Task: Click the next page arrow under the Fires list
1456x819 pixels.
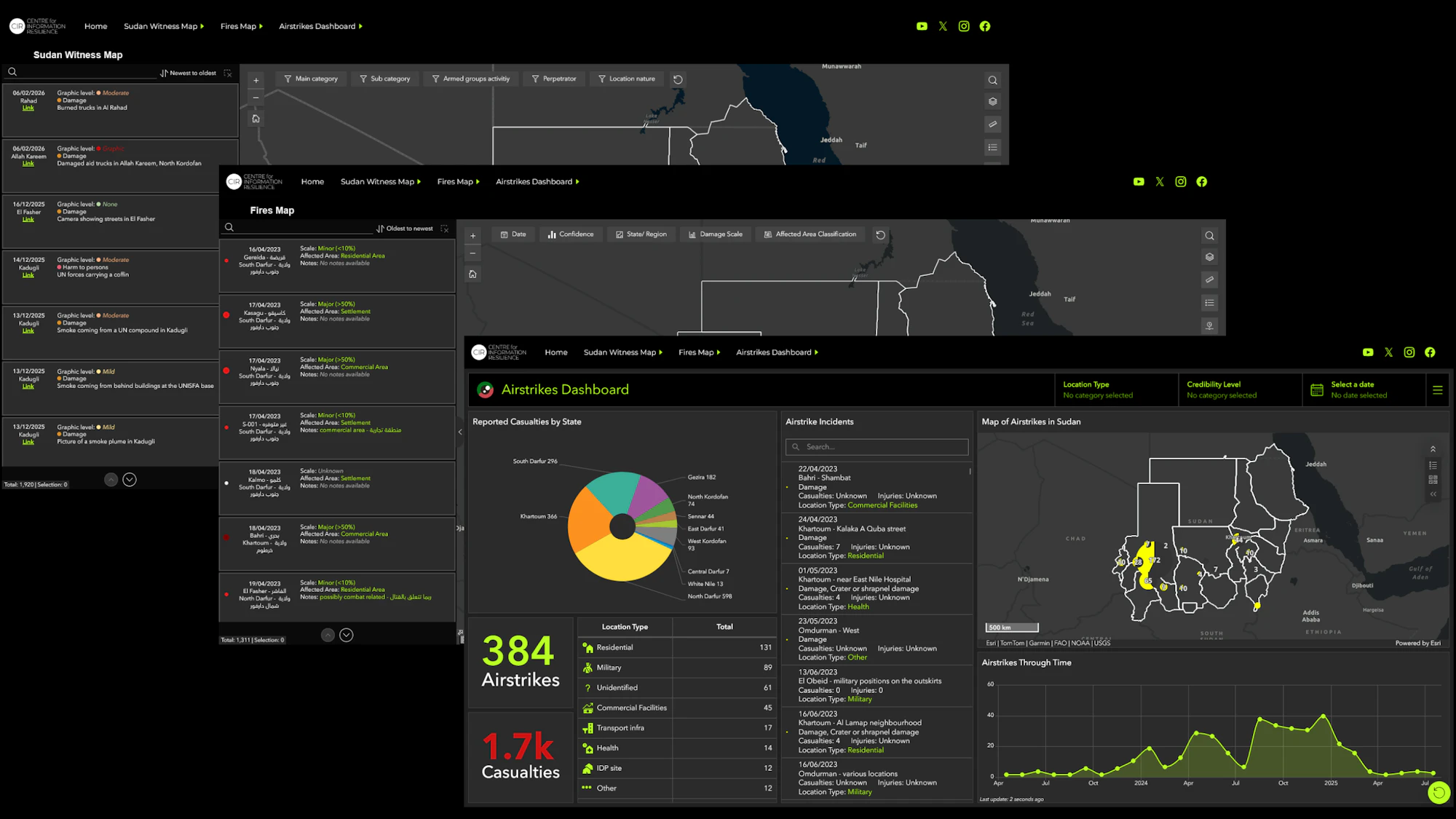Action: pyautogui.click(x=347, y=636)
